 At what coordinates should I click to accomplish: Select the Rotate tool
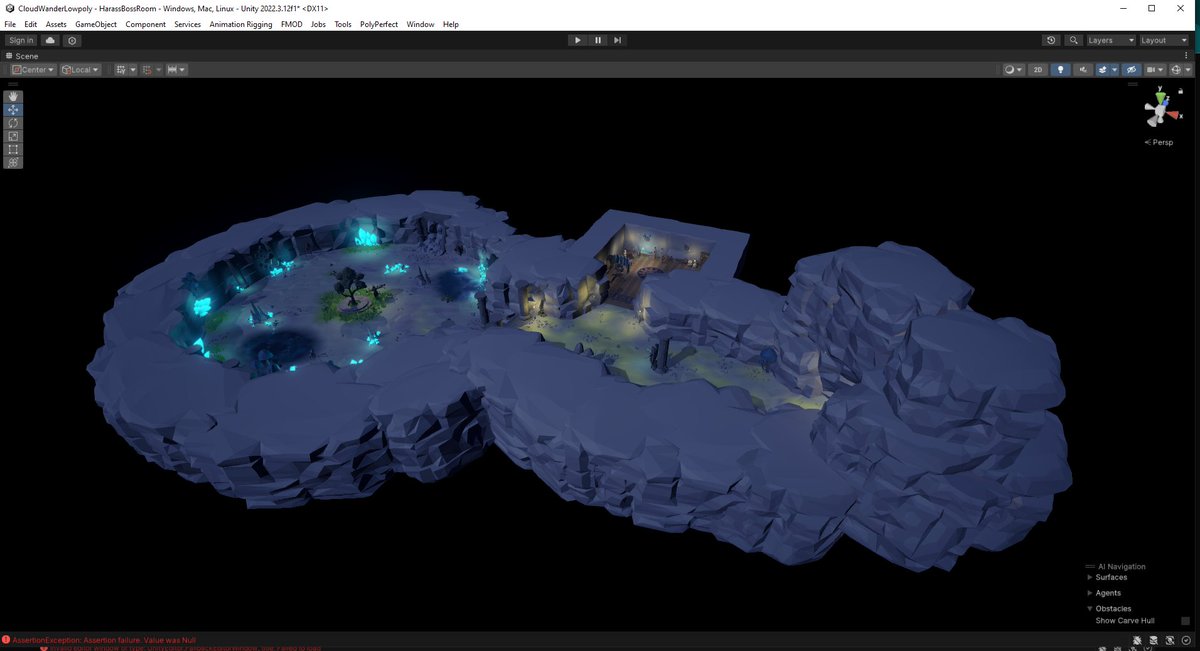click(x=13, y=123)
